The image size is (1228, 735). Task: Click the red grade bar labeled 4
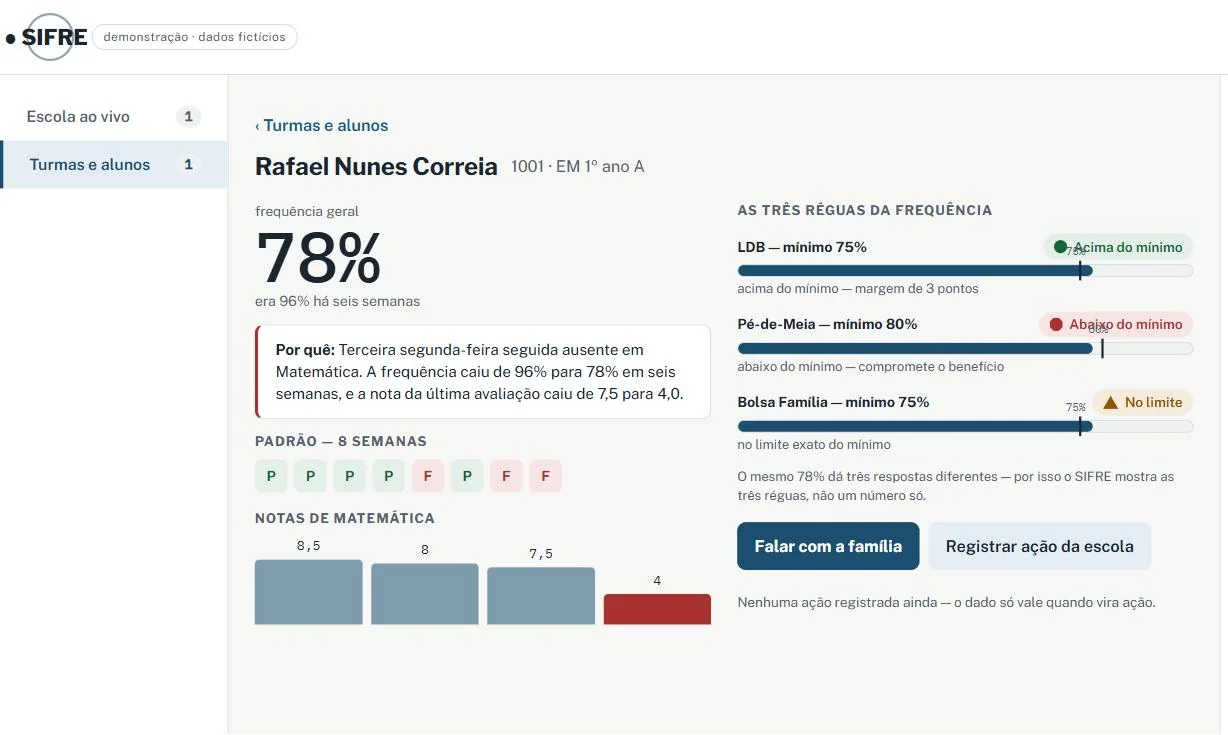(657, 609)
